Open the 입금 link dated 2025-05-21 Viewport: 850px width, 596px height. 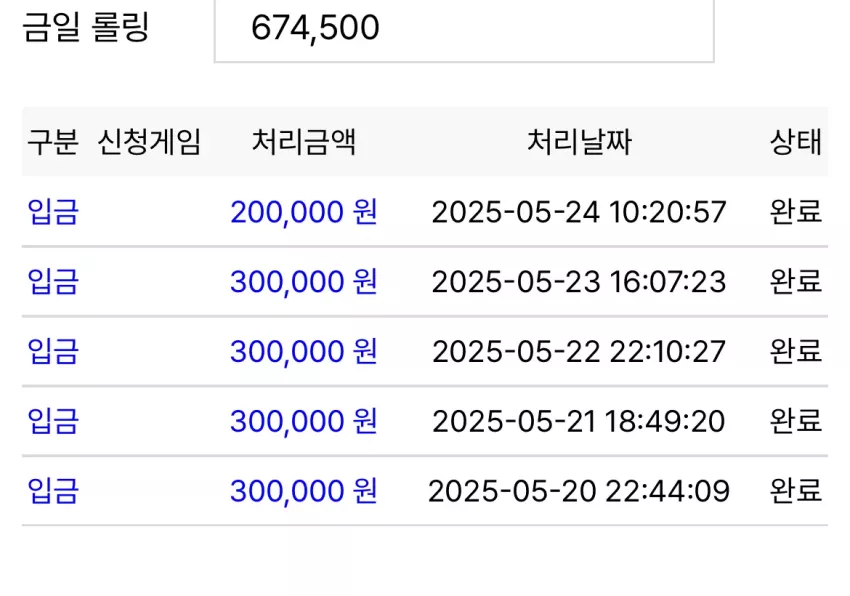pos(53,421)
